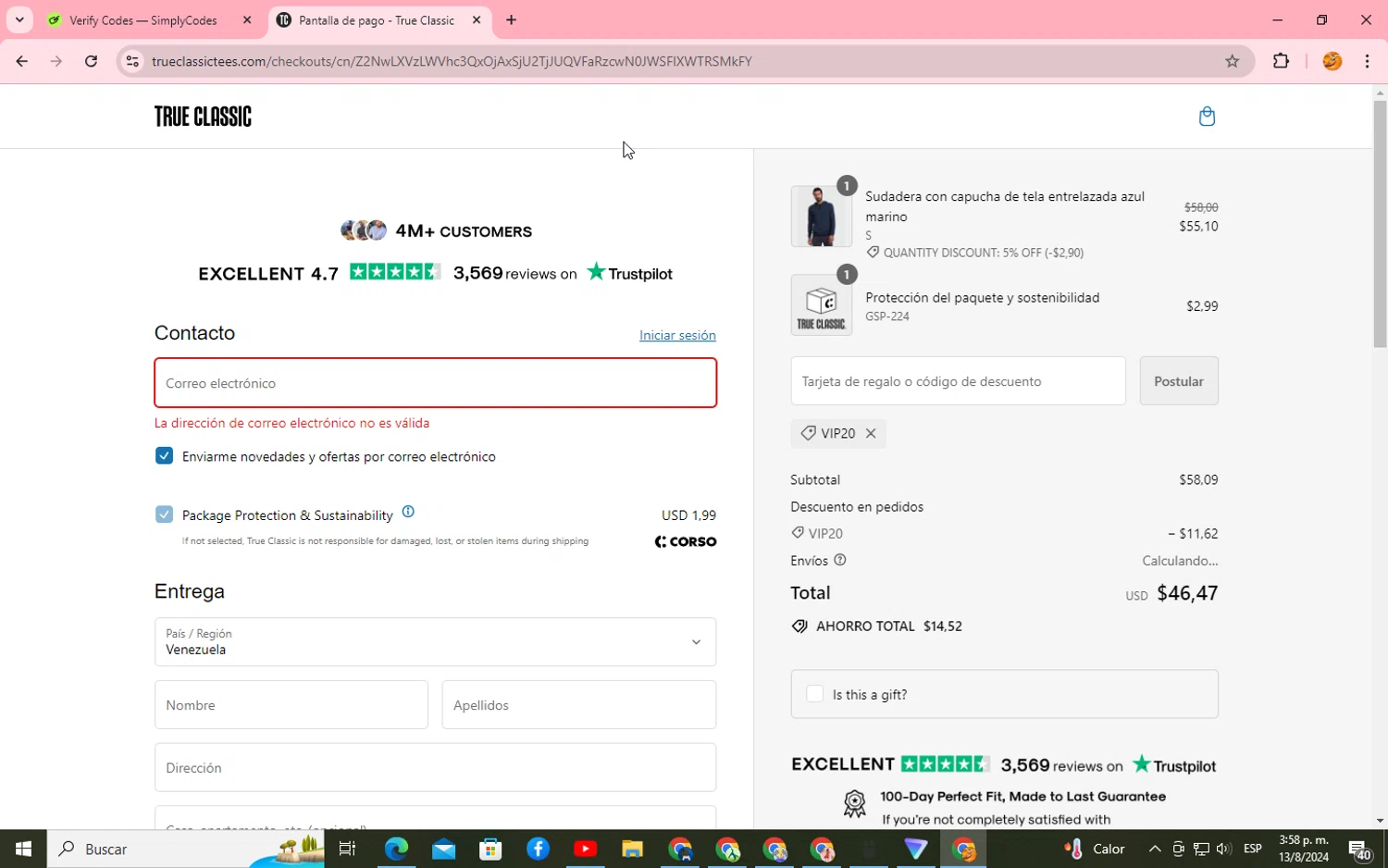Click the vertical page scrollbar thumb
This screenshot has width=1388, height=868.
tap(1380, 224)
